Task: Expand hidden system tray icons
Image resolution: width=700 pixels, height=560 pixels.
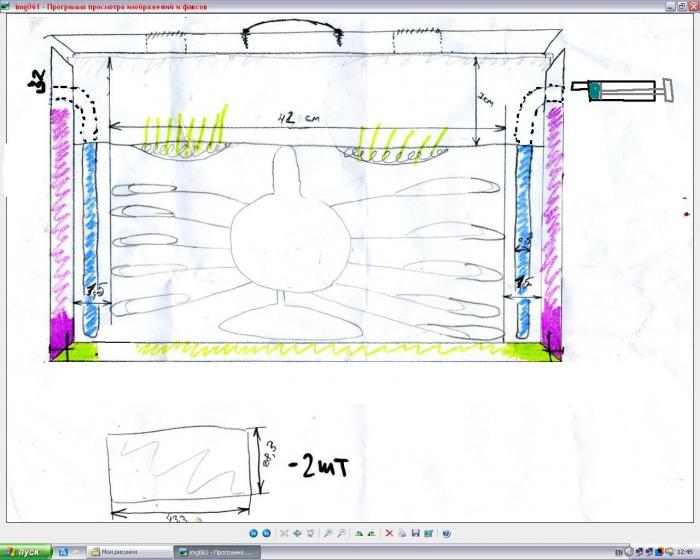Action: coord(629,552)
